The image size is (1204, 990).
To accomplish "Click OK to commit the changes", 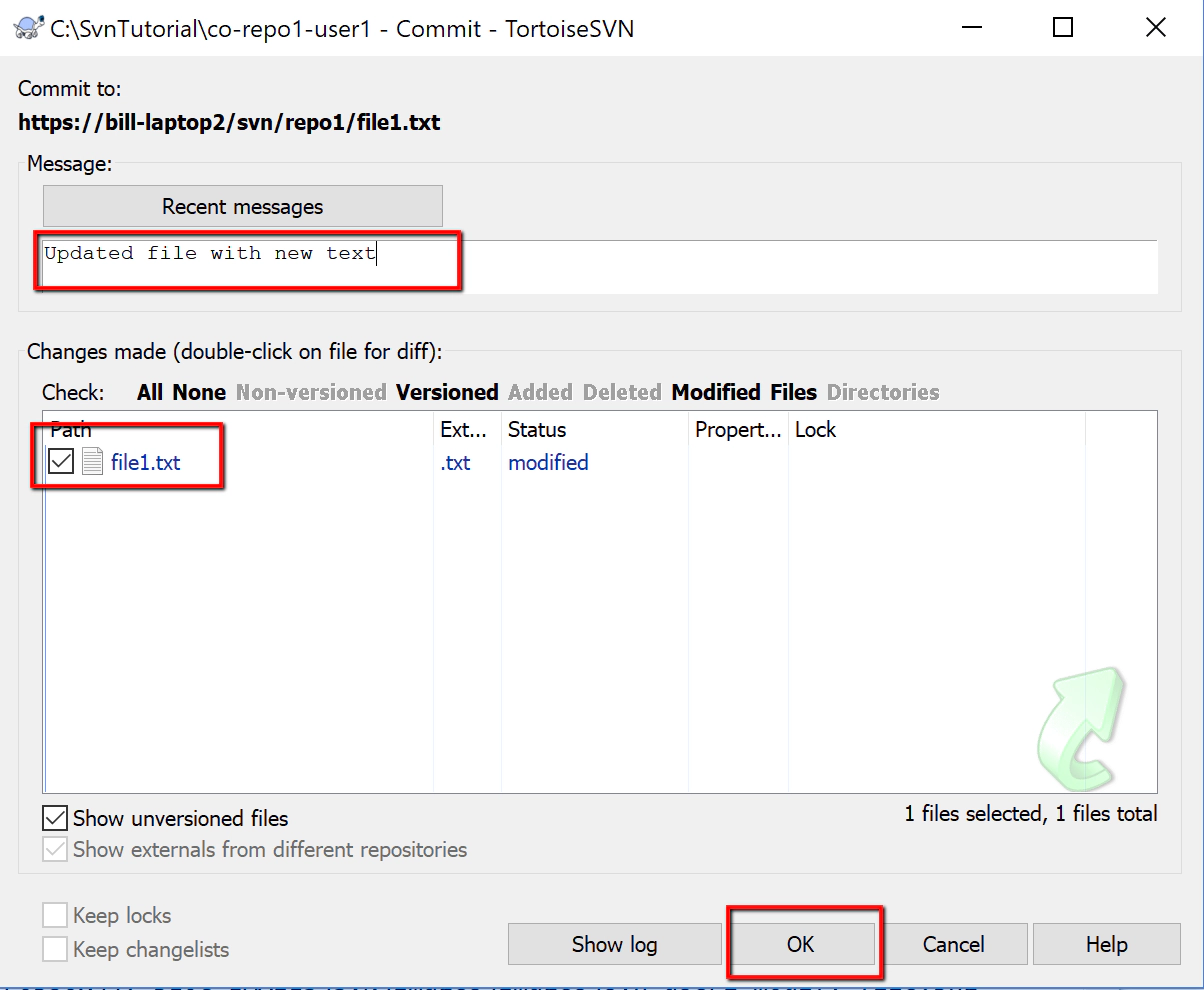I will [x=803, y=944].
